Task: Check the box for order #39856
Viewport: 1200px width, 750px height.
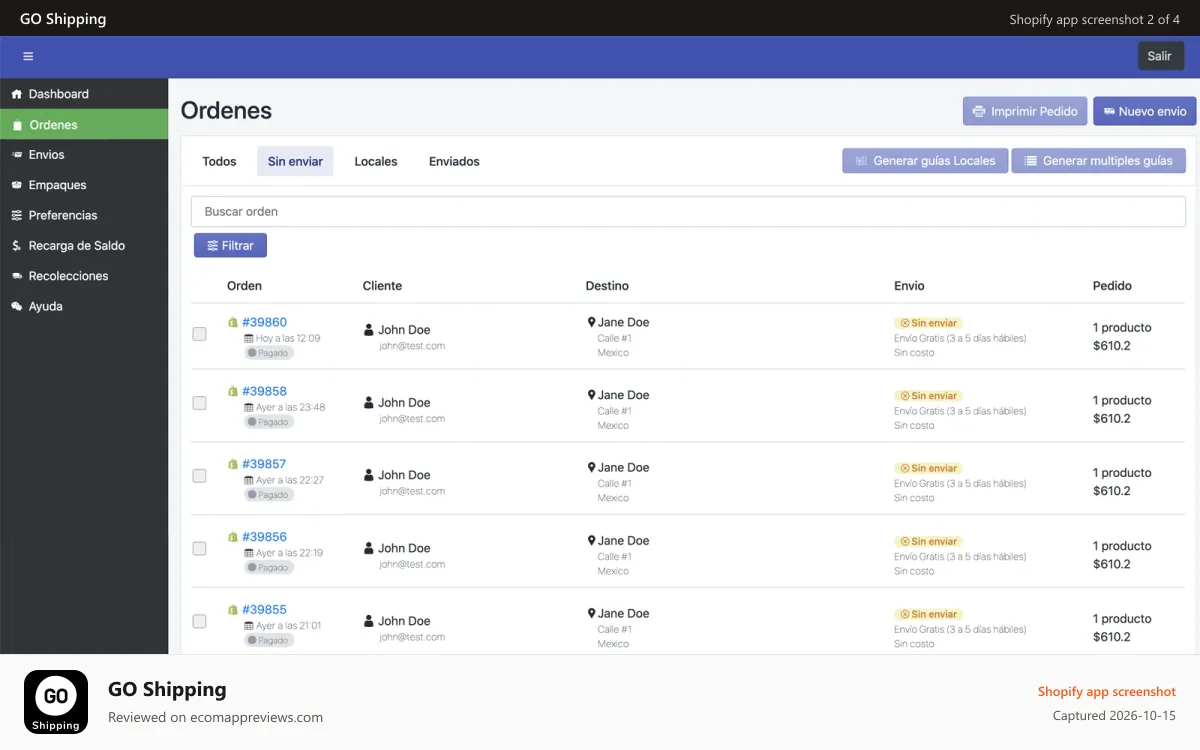Action: pos(199,549)
